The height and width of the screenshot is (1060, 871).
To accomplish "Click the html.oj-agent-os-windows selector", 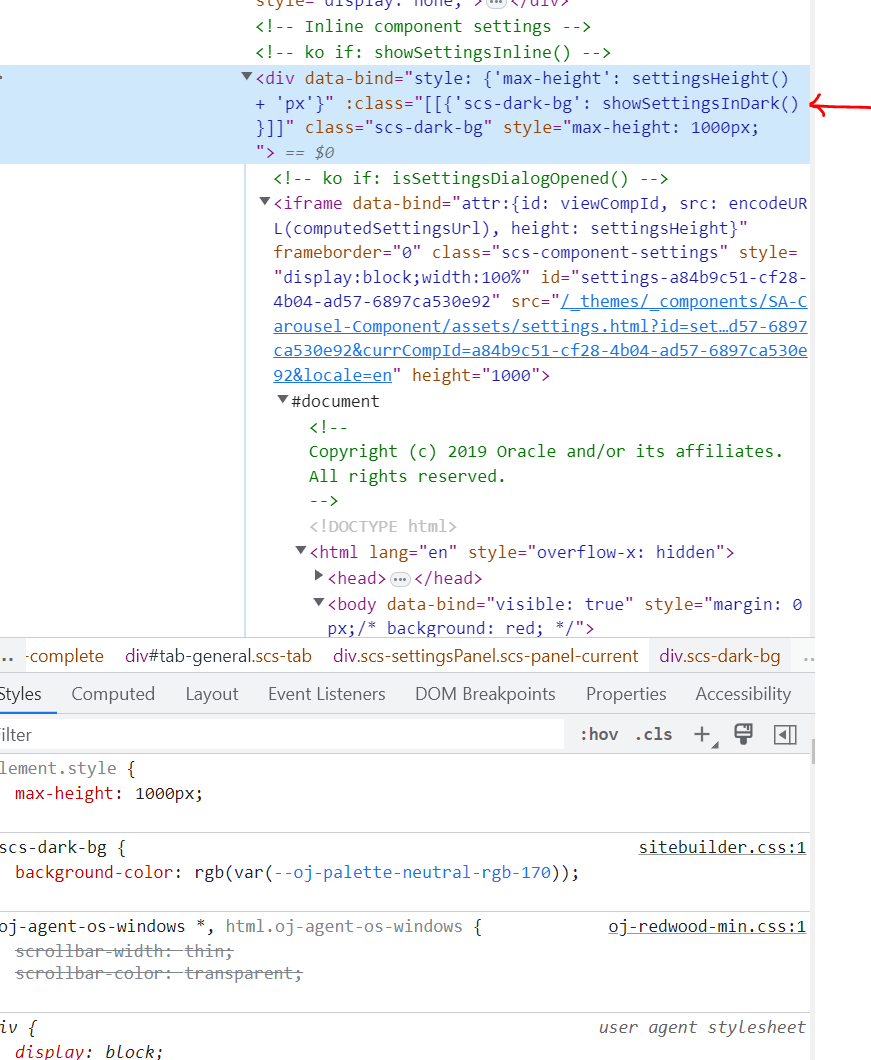I will [x=344, y=926].
